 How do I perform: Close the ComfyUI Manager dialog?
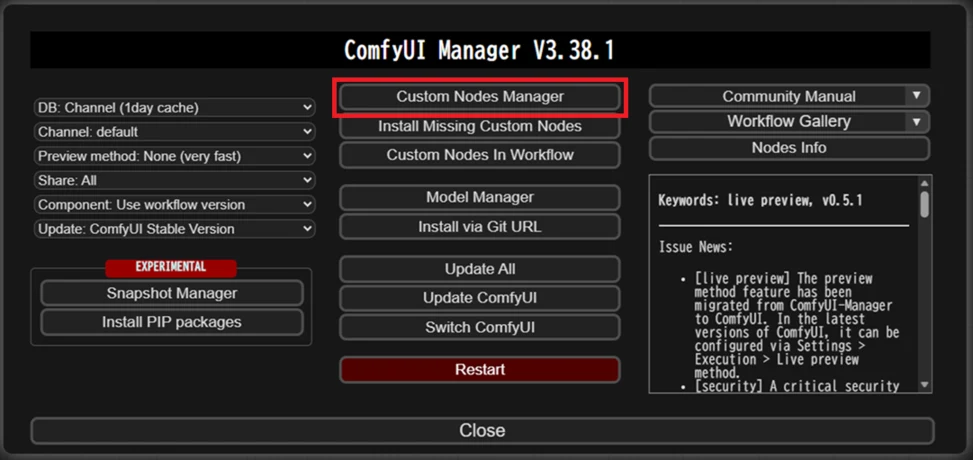(482, 431)
